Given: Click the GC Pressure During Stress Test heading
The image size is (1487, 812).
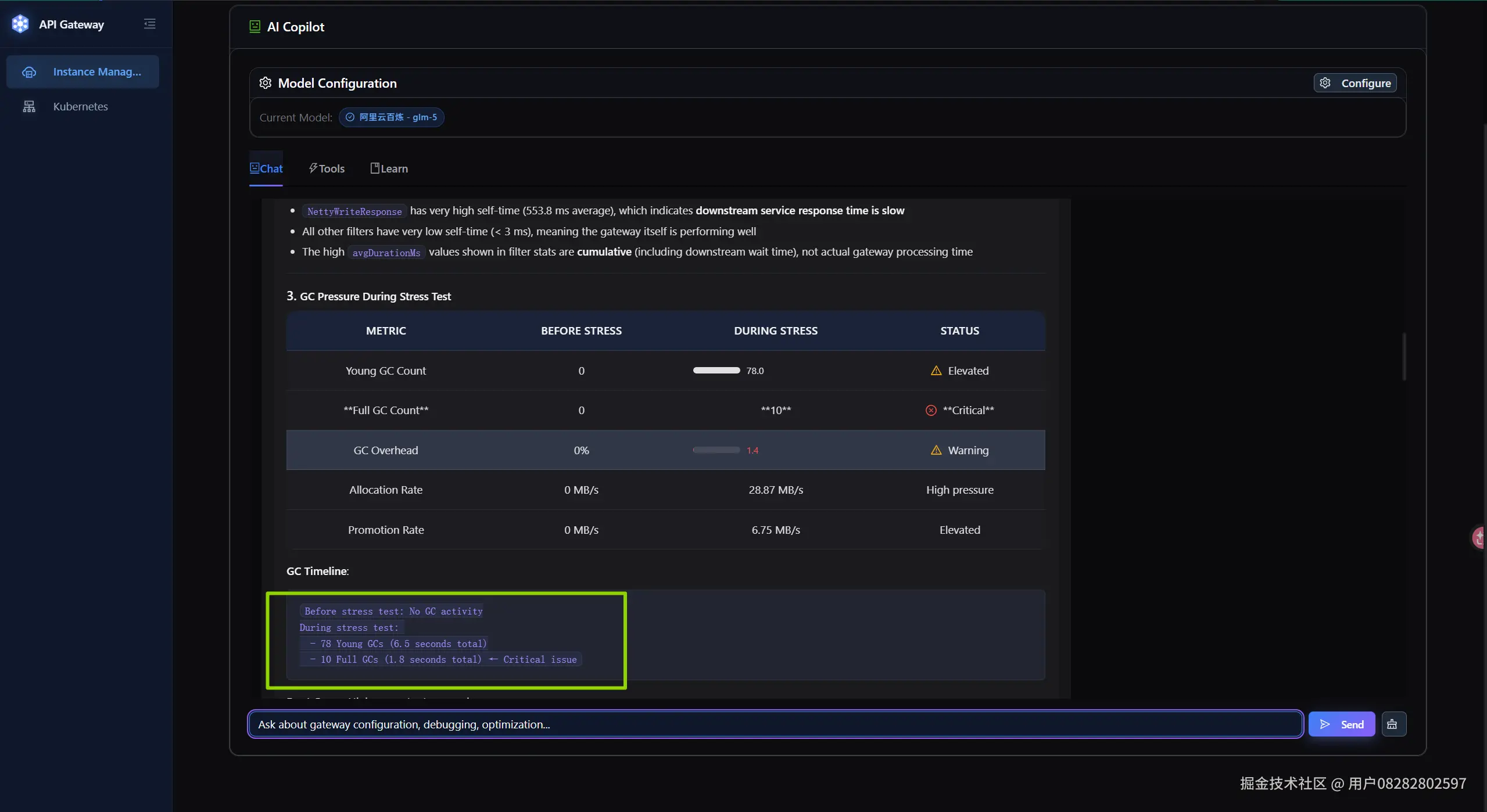Looking at the screenshot, I should tap(369, 296).
